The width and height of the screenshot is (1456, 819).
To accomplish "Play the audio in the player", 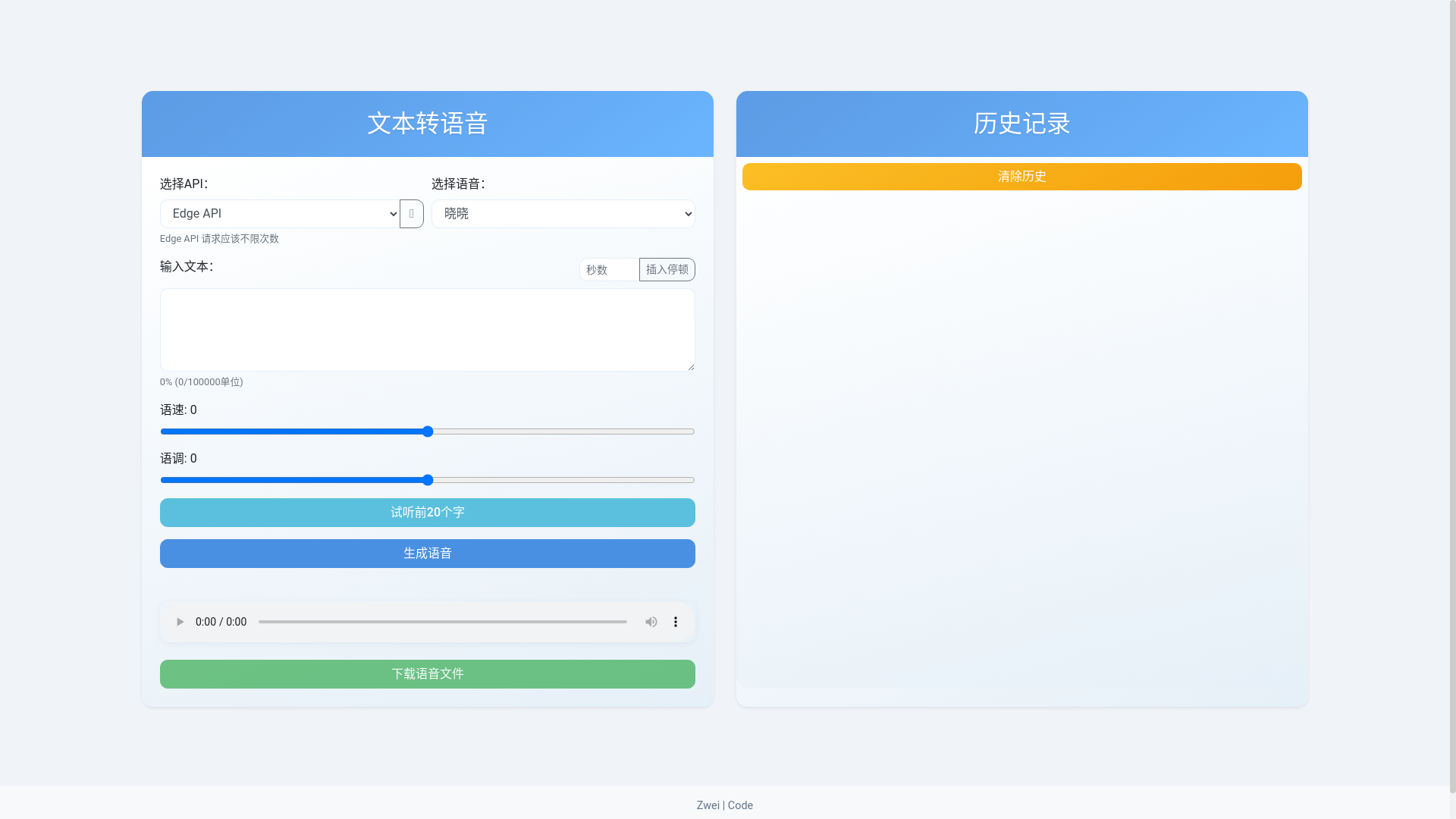I will click(180, 622).
